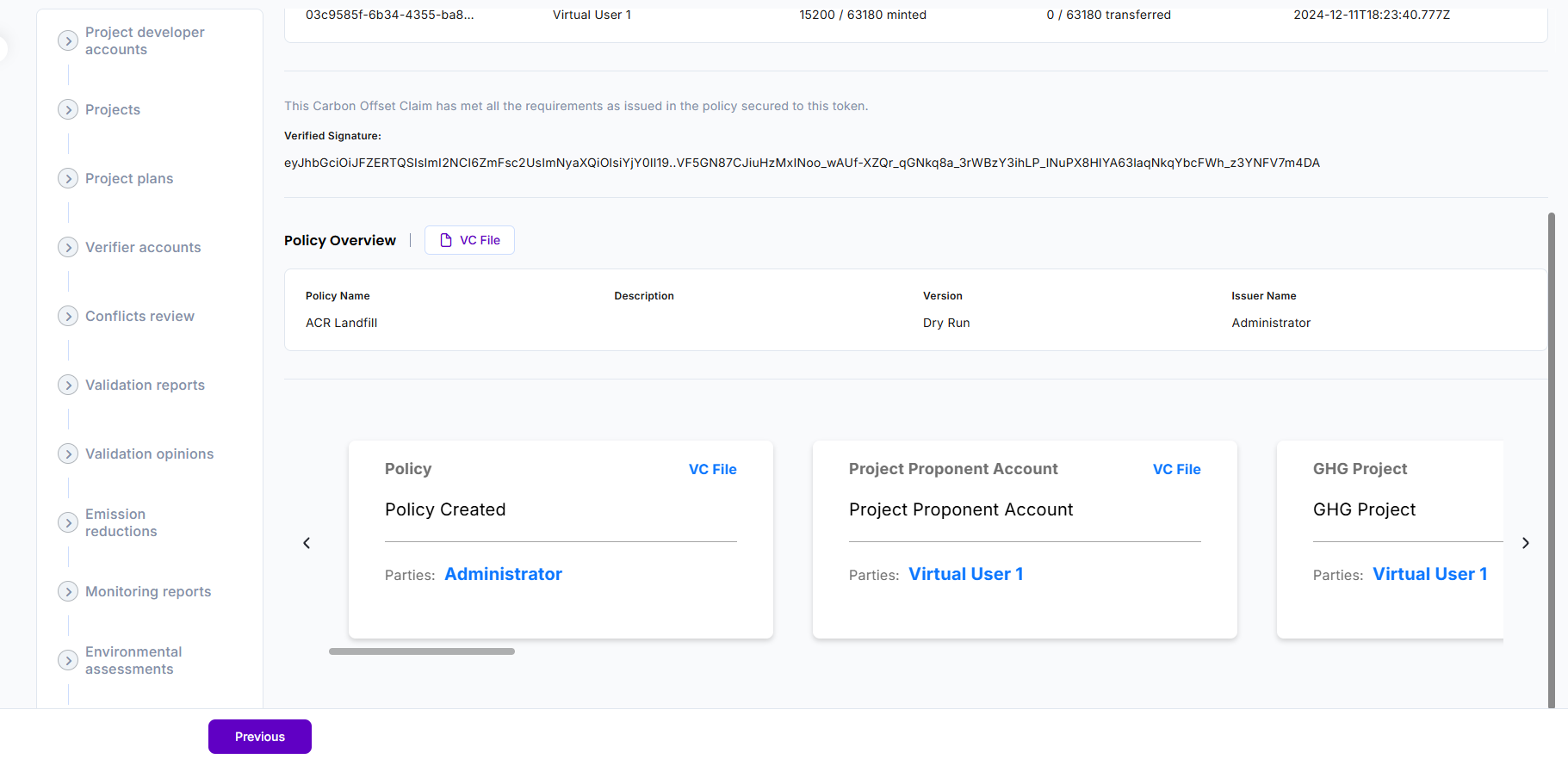Select the Monitoring reports step icon
1568x759 pixels.
coord(68,591)
